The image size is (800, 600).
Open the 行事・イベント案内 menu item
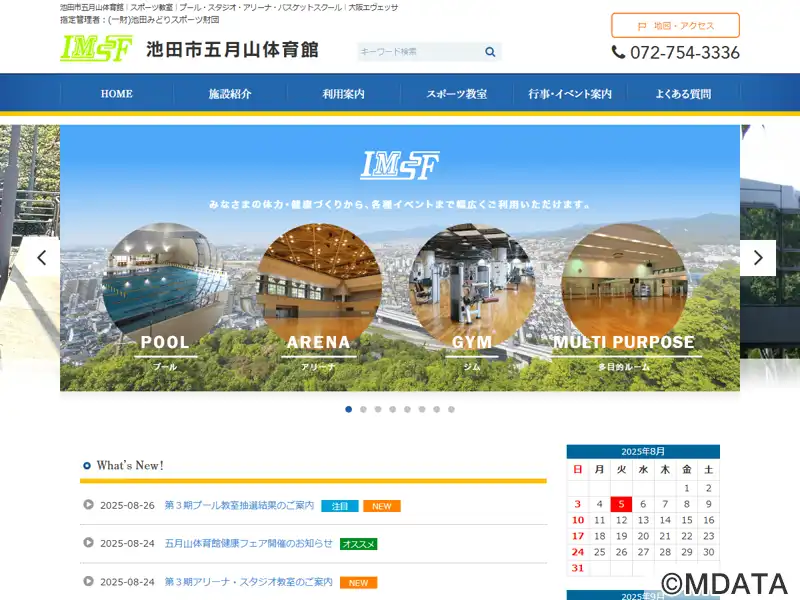570,94
